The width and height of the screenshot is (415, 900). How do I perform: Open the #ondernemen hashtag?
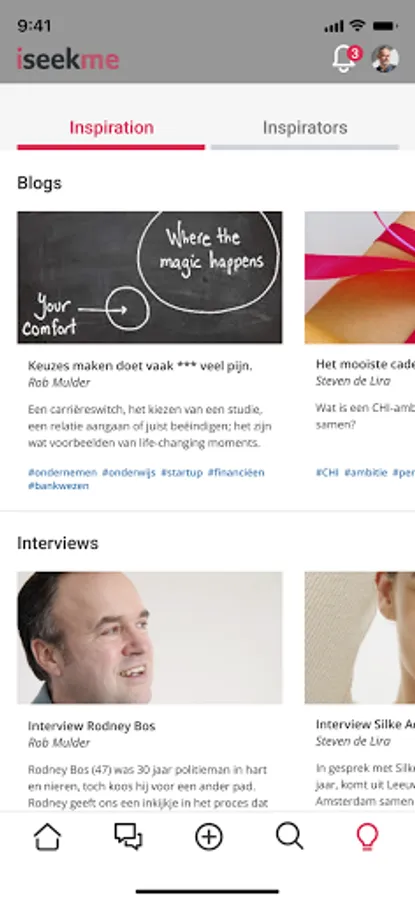(x=63, y=472)
